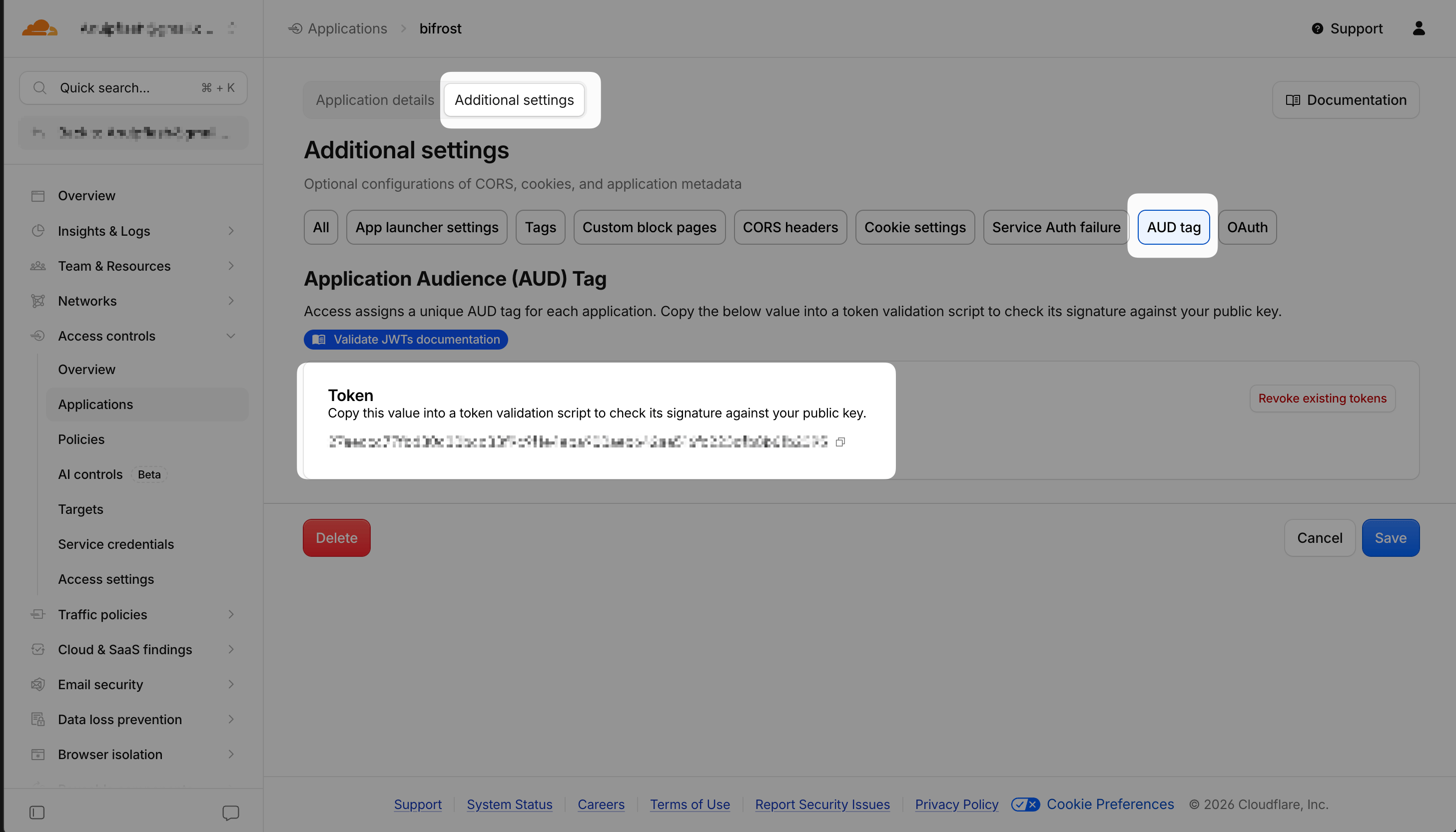The height and width of the screenshot is (832, 1456).
Task: Click the Cancel button
Action: click(x=1320, y=538)
